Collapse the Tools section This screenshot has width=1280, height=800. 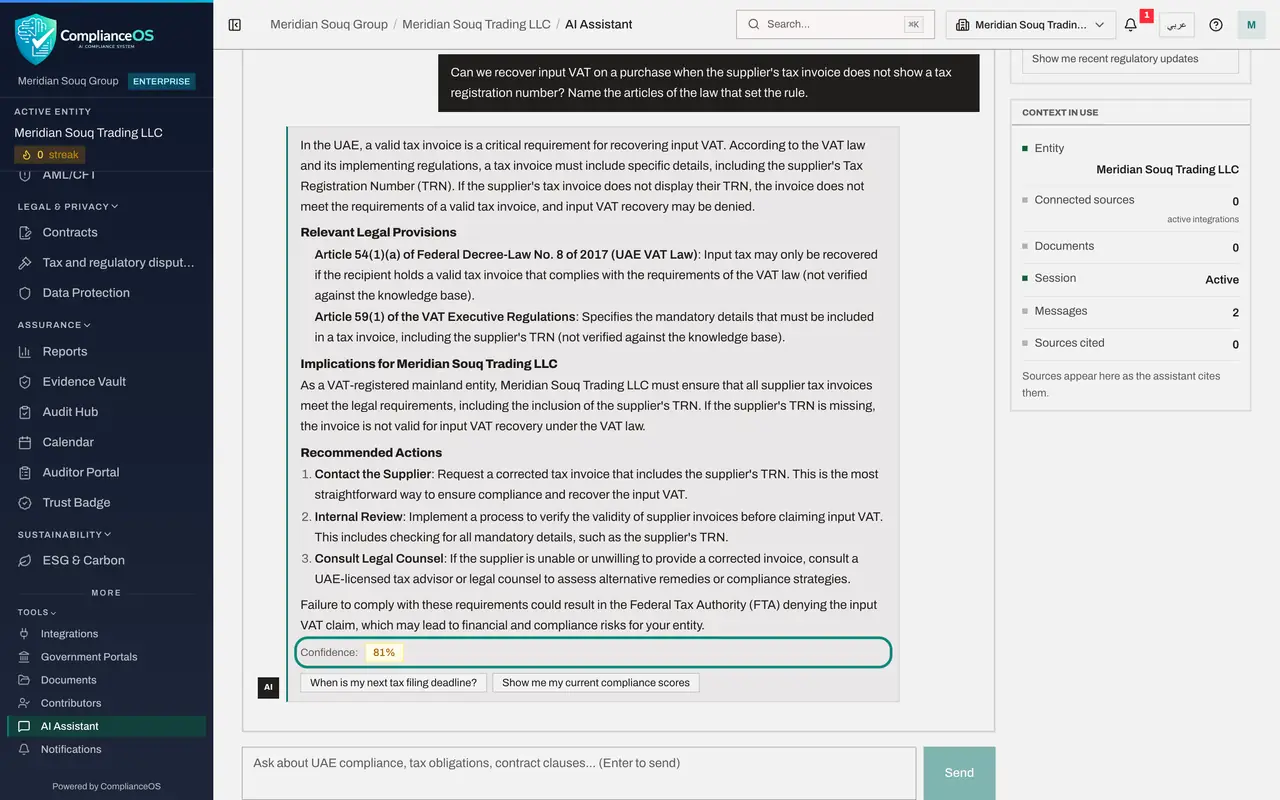[x=37, y=612]
